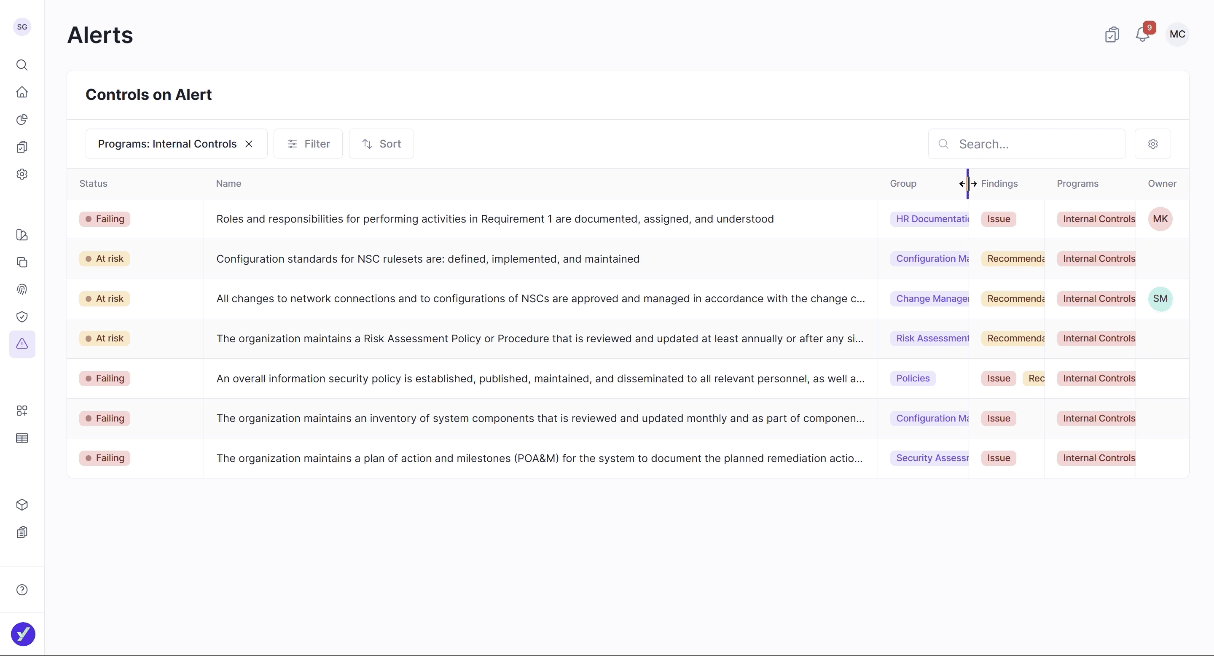The height and width of the screenshot is (656, 1214).
Task: Click Internal Controls tag in HR Documentation row
Action: (1097, 219)
